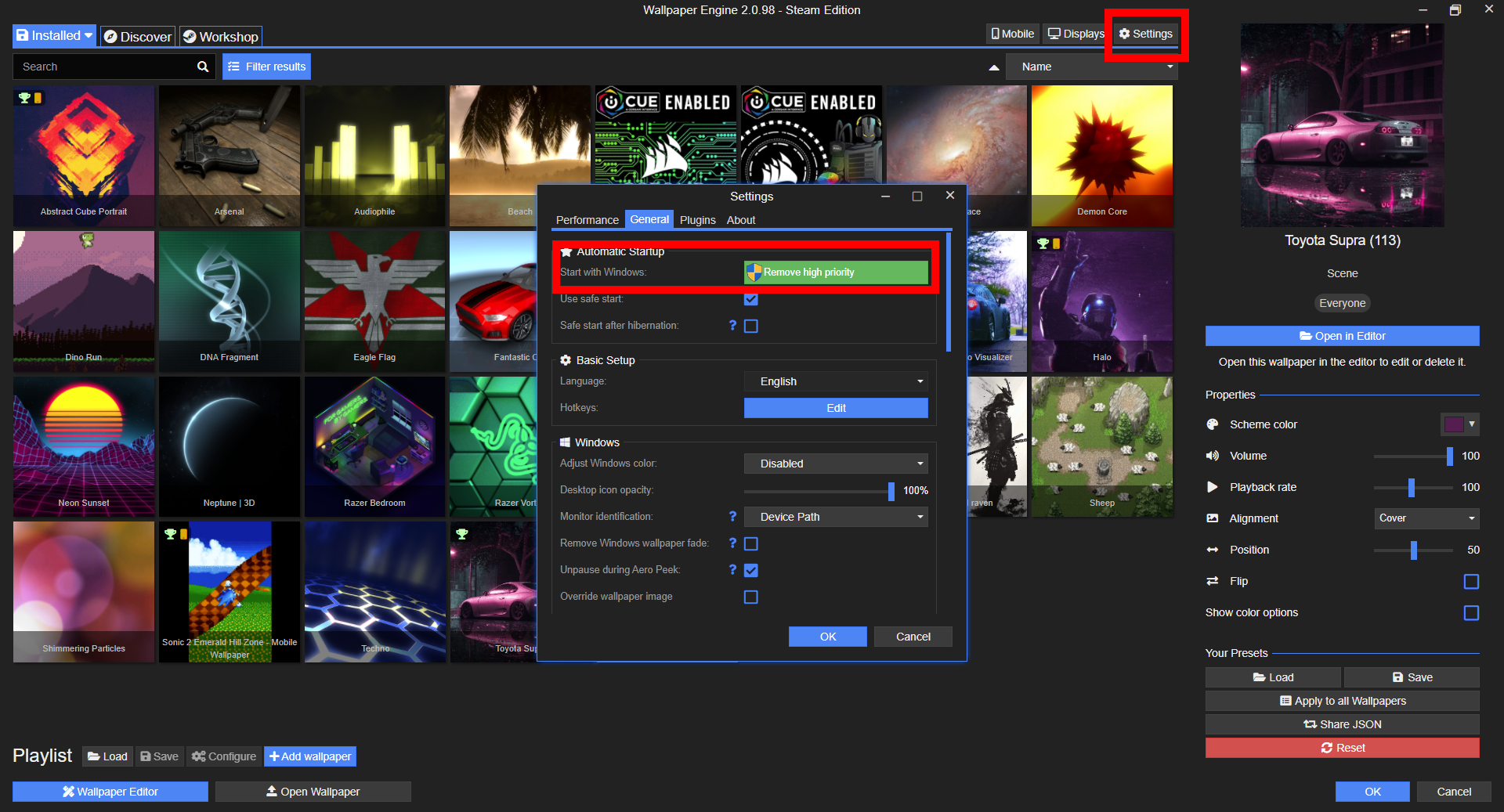Screen dimensions: 1504x812
Task: Open Settings from the top bar
Action: 1146,34
